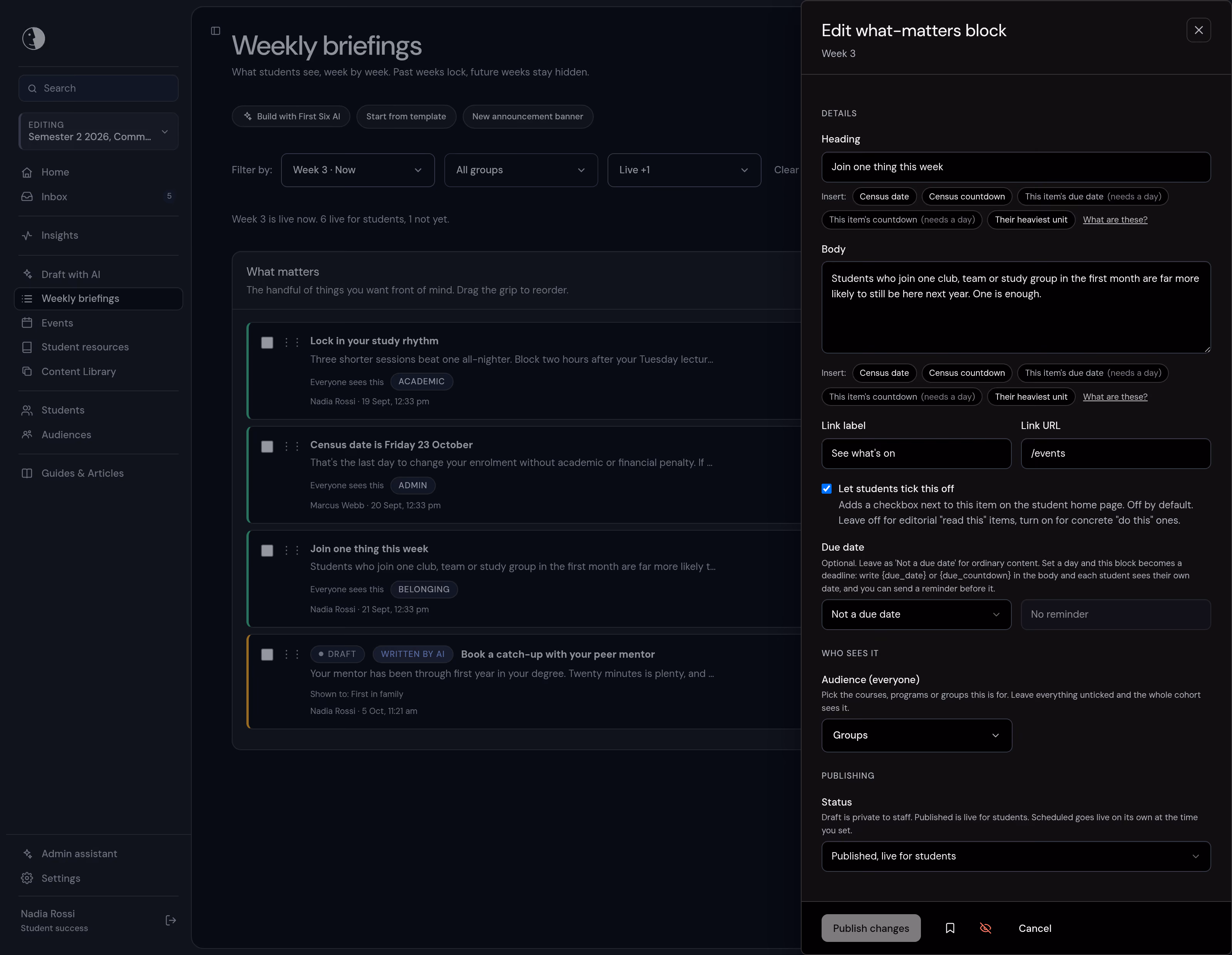Viewport: 1232px width, 955px height.
Task: Click the Search box in the sidebar
Action: point(98,88)
